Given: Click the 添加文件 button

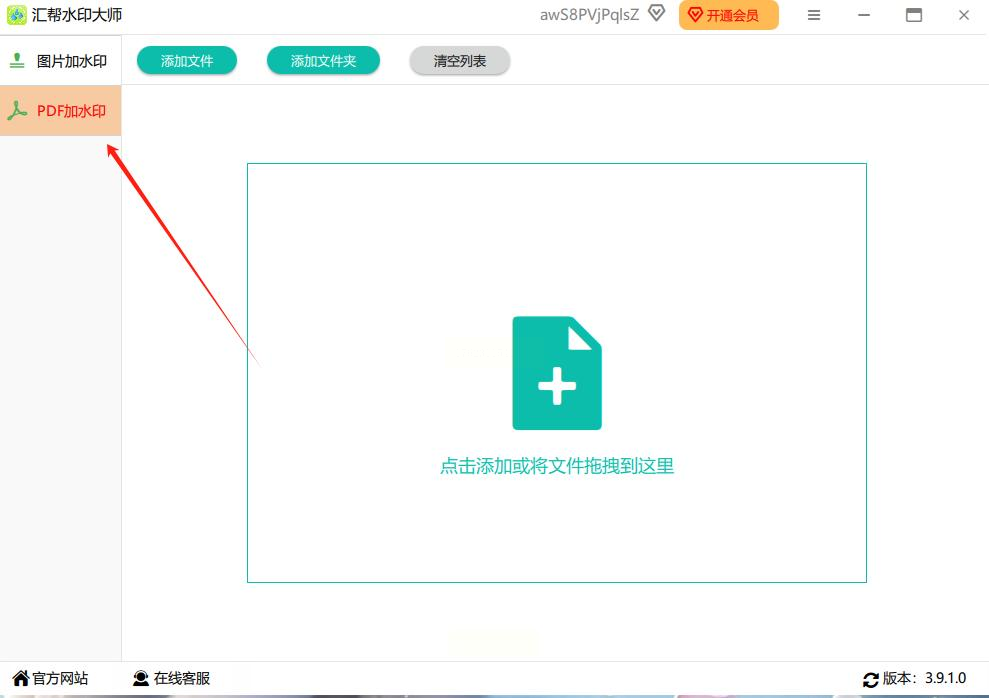Looking at the screenshot, I should click(x=187, y=61).
